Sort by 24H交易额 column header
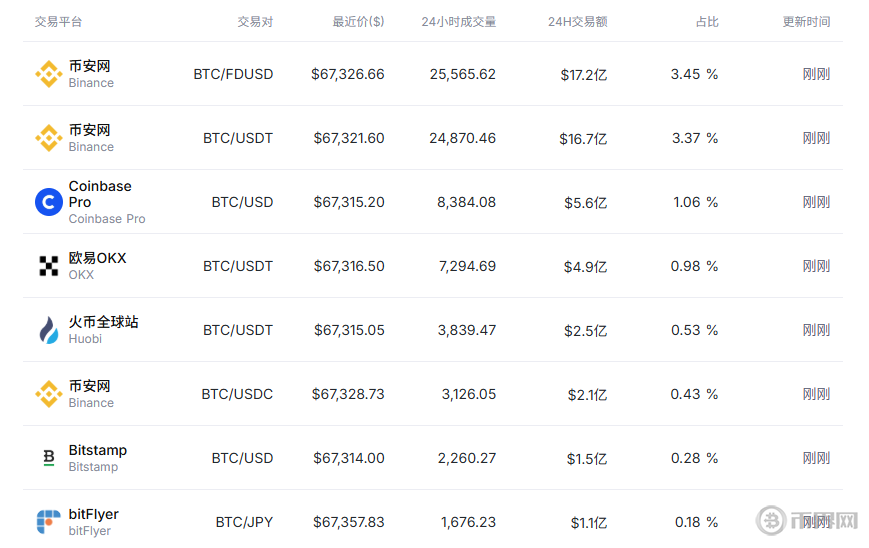Viewport: 869px width, 548px height. [577, 22]
